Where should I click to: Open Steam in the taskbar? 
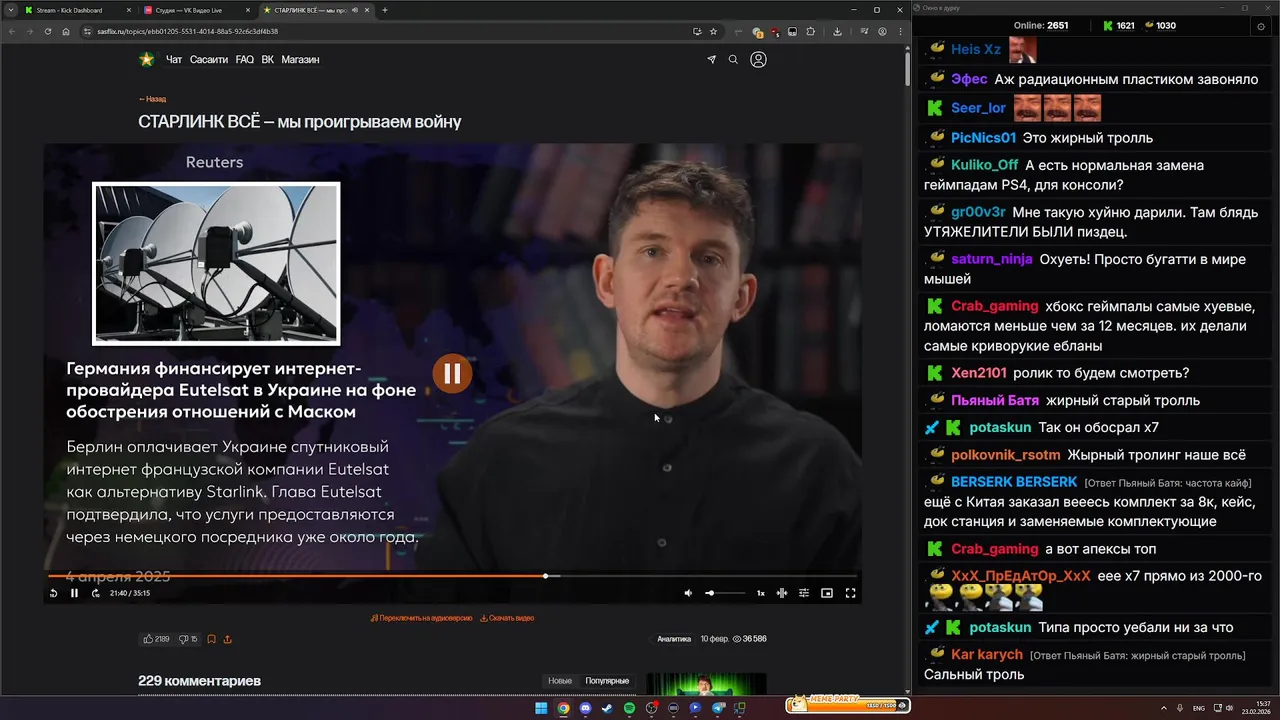(607, 708)
